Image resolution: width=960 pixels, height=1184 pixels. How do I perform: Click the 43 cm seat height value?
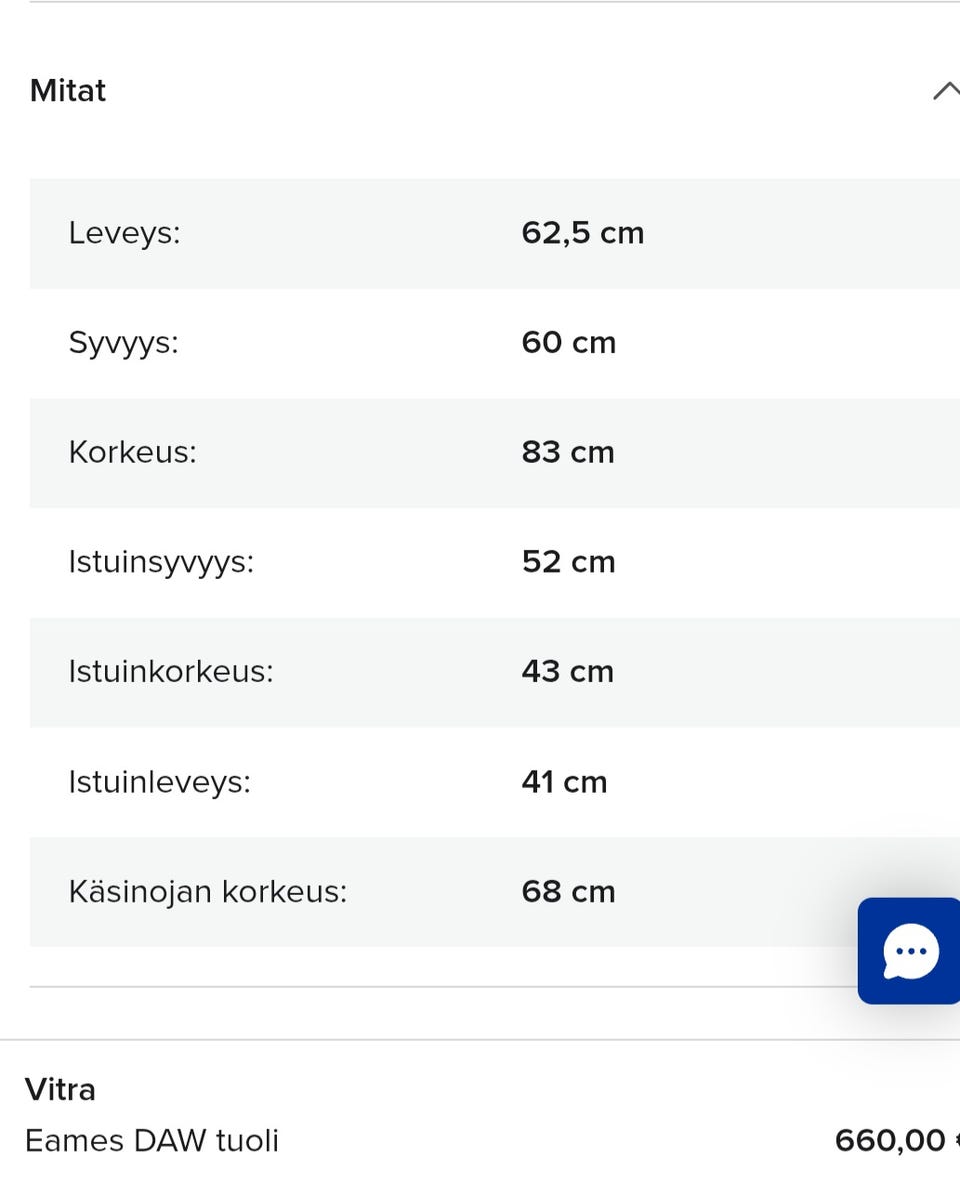(568, 671)
